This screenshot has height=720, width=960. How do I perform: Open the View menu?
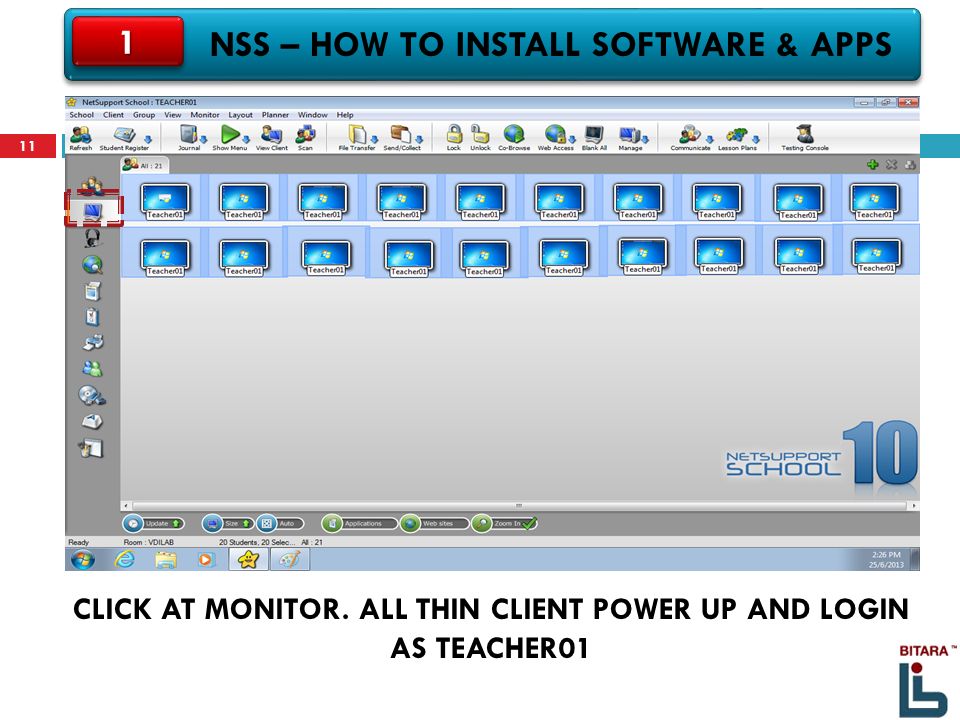point(173,114)
